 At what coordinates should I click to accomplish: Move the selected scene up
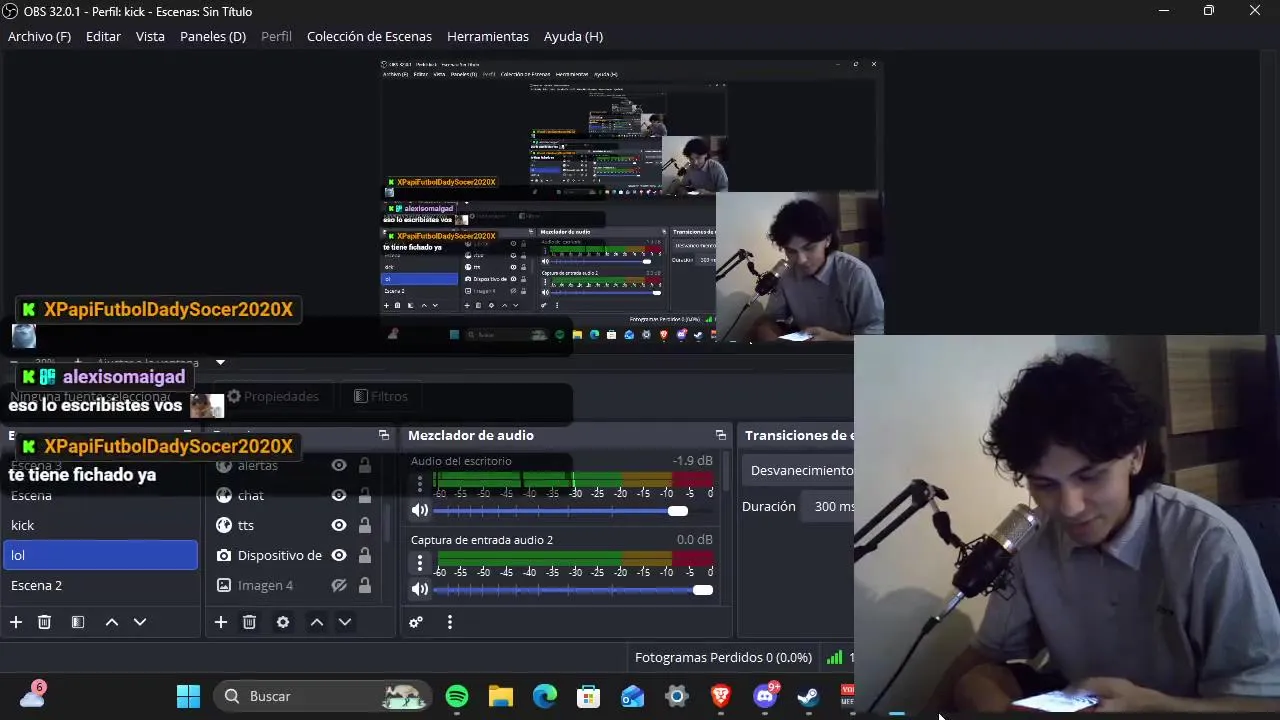(112, 622)
